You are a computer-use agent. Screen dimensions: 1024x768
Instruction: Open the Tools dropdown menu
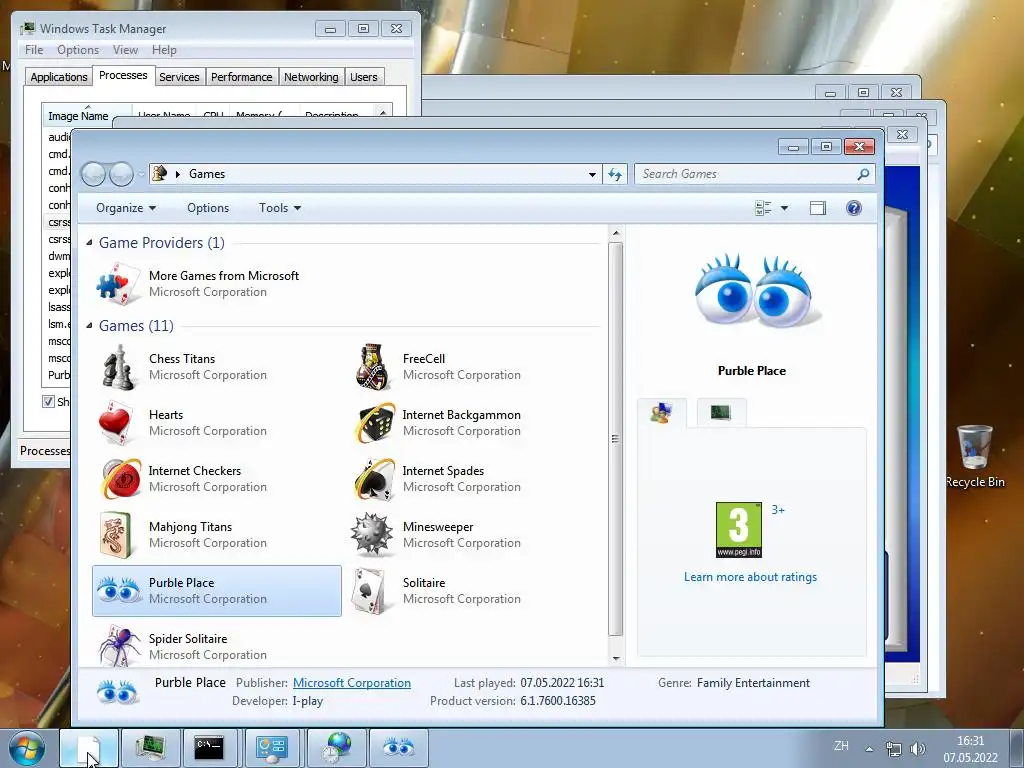click(x=280, y=208)
